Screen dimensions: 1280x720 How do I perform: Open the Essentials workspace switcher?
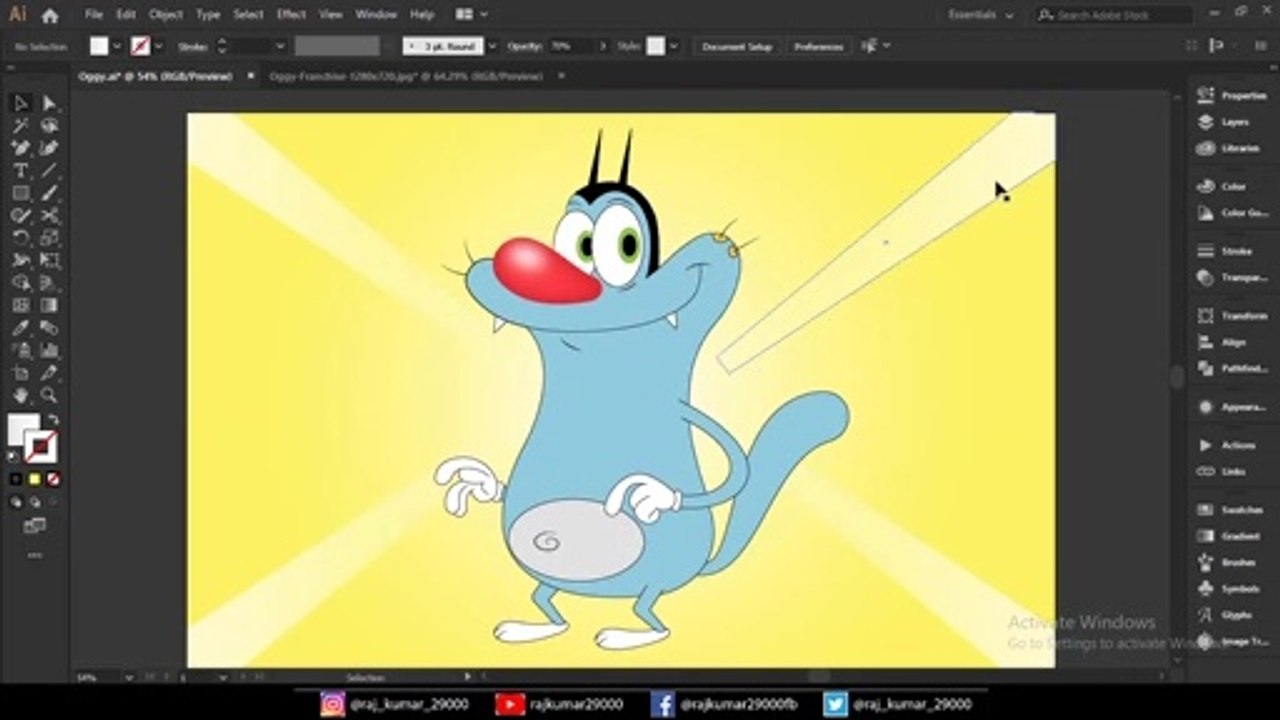979,15
